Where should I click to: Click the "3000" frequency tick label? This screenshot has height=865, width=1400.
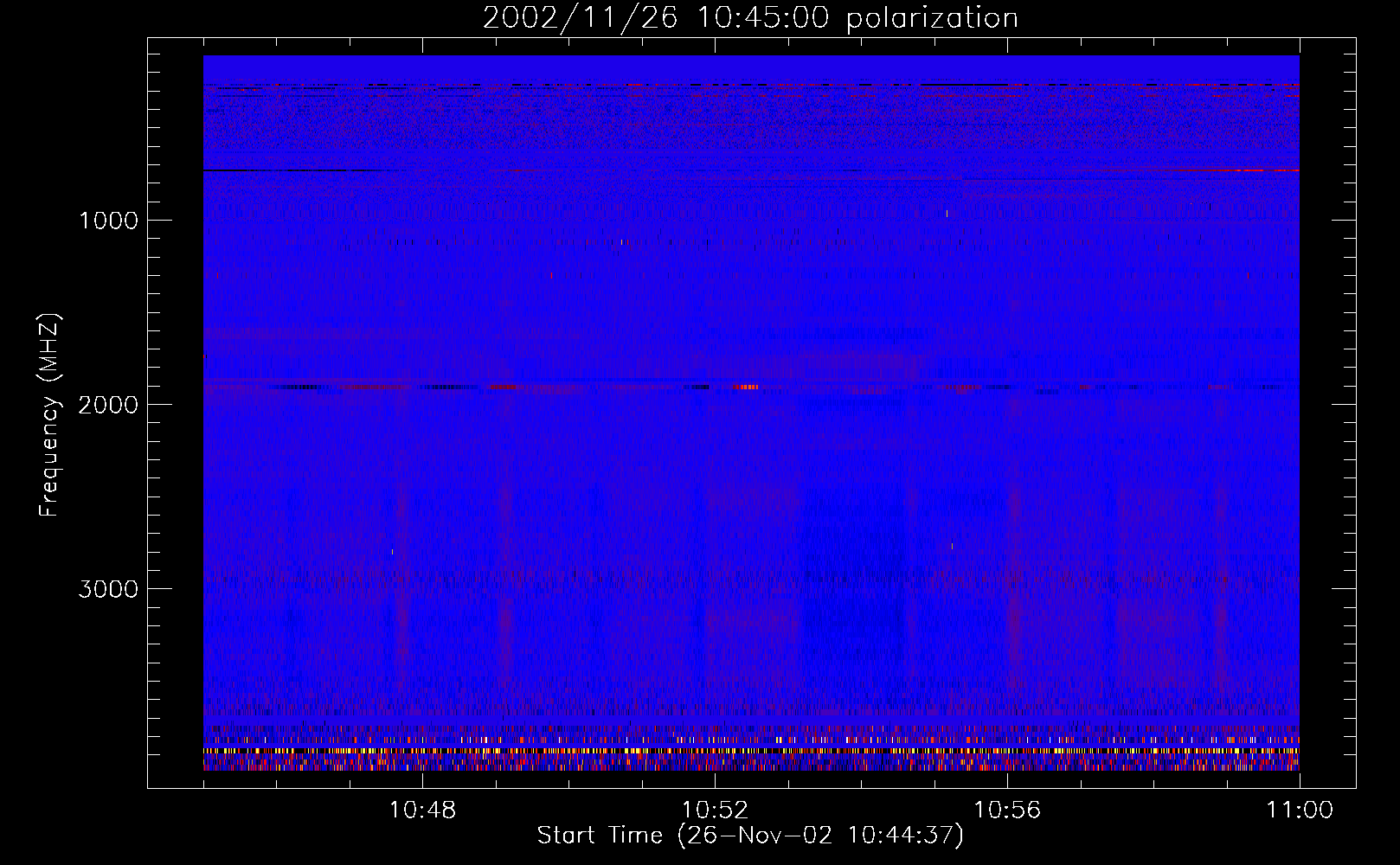click(108, 589)
